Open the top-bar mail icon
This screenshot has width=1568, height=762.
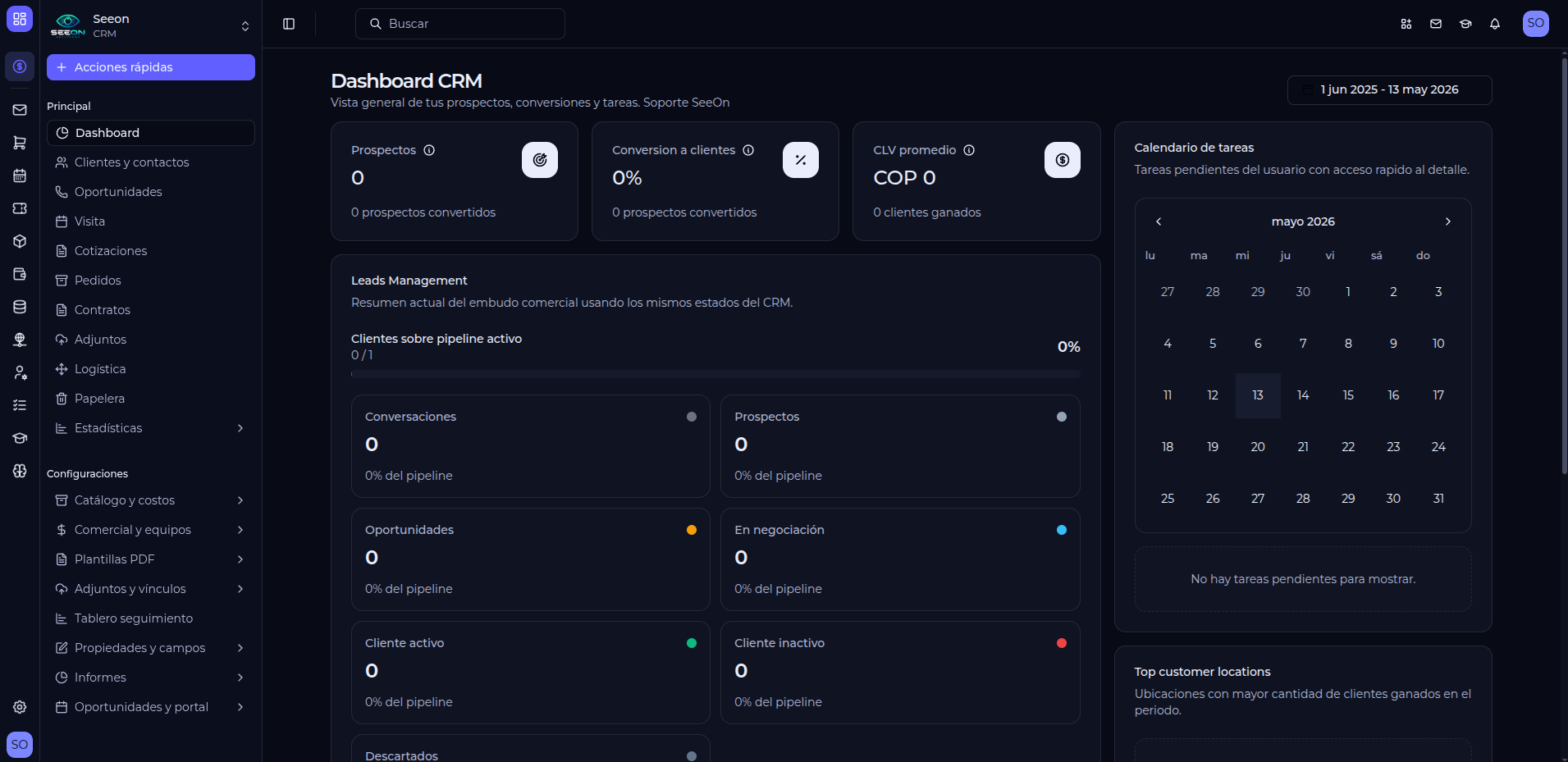coord(1436,24)
